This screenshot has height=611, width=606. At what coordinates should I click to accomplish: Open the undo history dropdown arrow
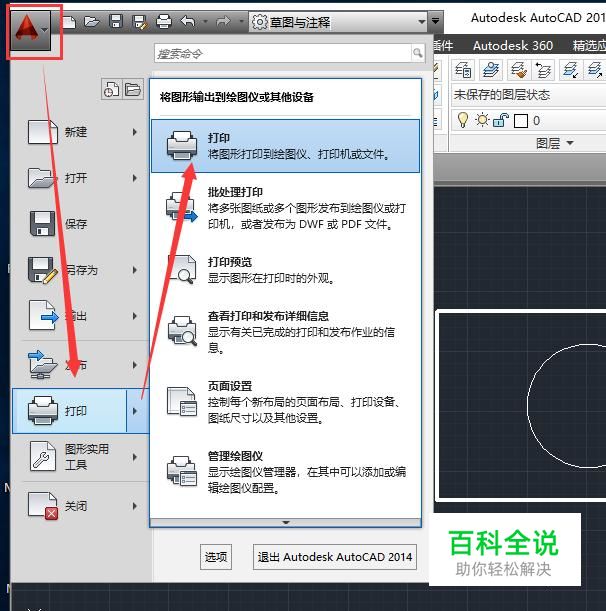click(205, 21)
